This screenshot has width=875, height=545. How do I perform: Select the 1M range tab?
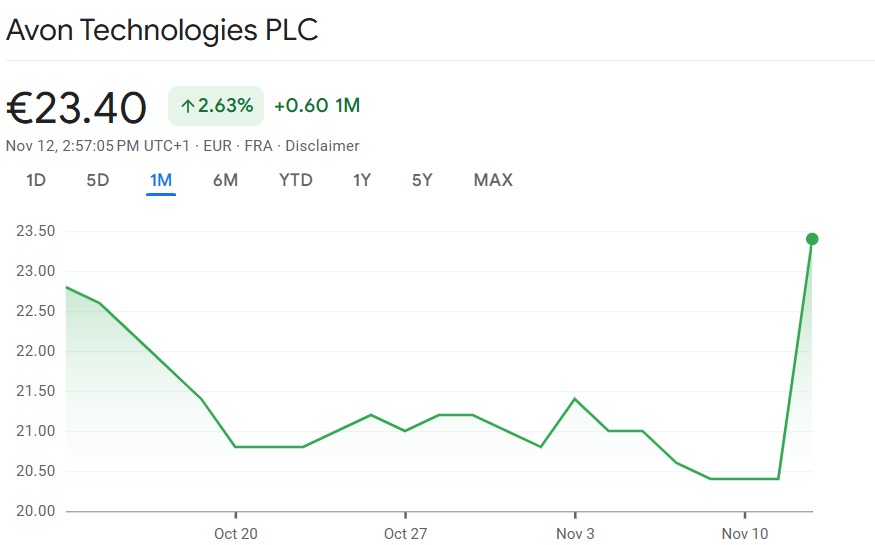point(161,180)
